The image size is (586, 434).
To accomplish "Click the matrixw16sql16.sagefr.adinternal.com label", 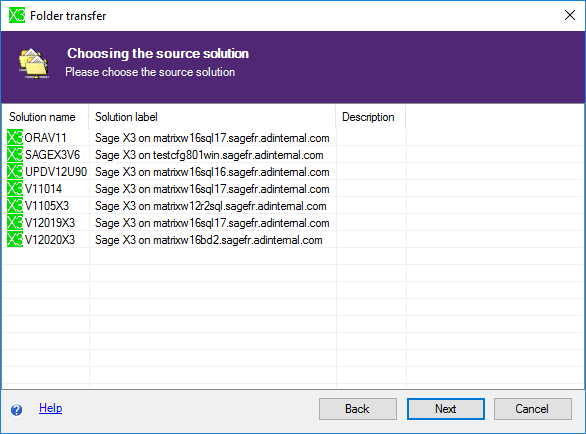I will point(212,172).
